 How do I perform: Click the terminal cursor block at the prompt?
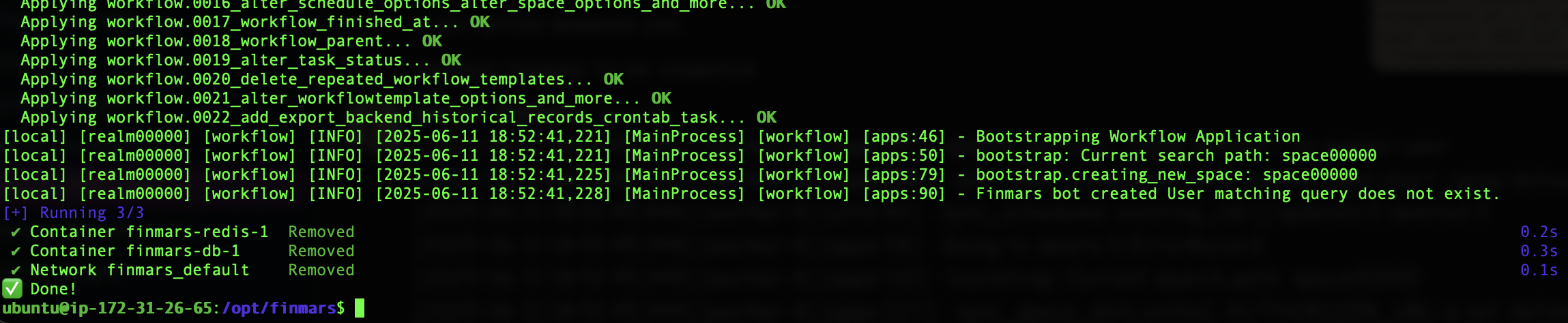point(360,308)
